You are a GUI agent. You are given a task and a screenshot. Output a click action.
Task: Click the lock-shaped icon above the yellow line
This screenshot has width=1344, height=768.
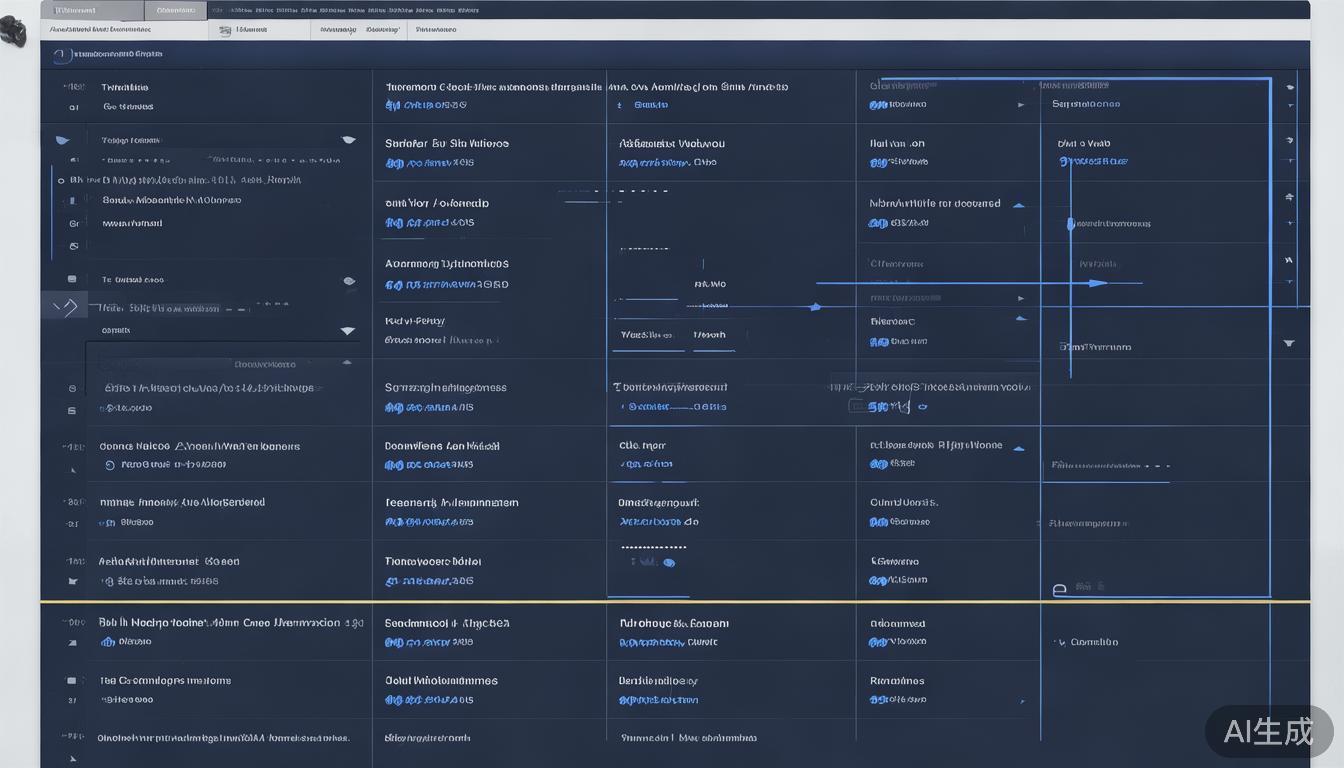coord(1060,590)
